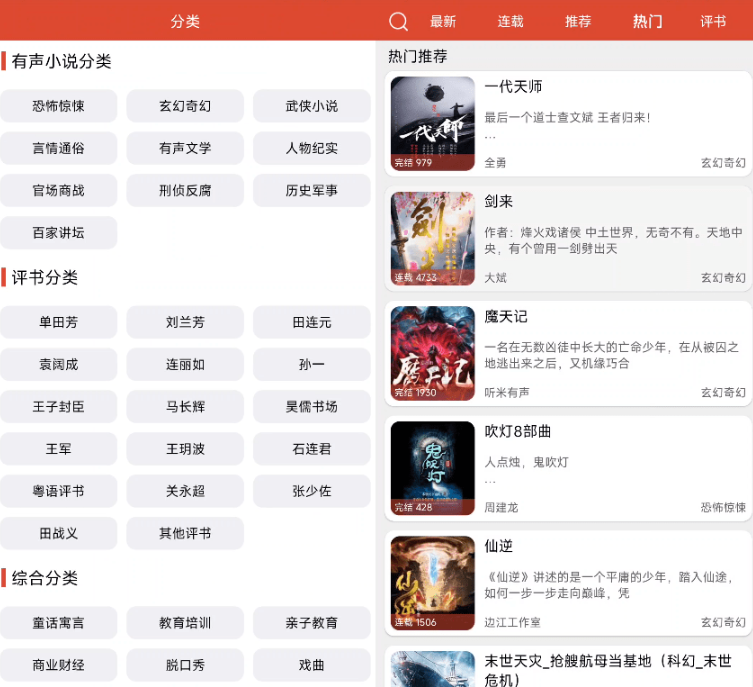Open the 童话寓言 category
Viewport: 753px width, 687px height.
pyautogui.click(x=59, y=623)
